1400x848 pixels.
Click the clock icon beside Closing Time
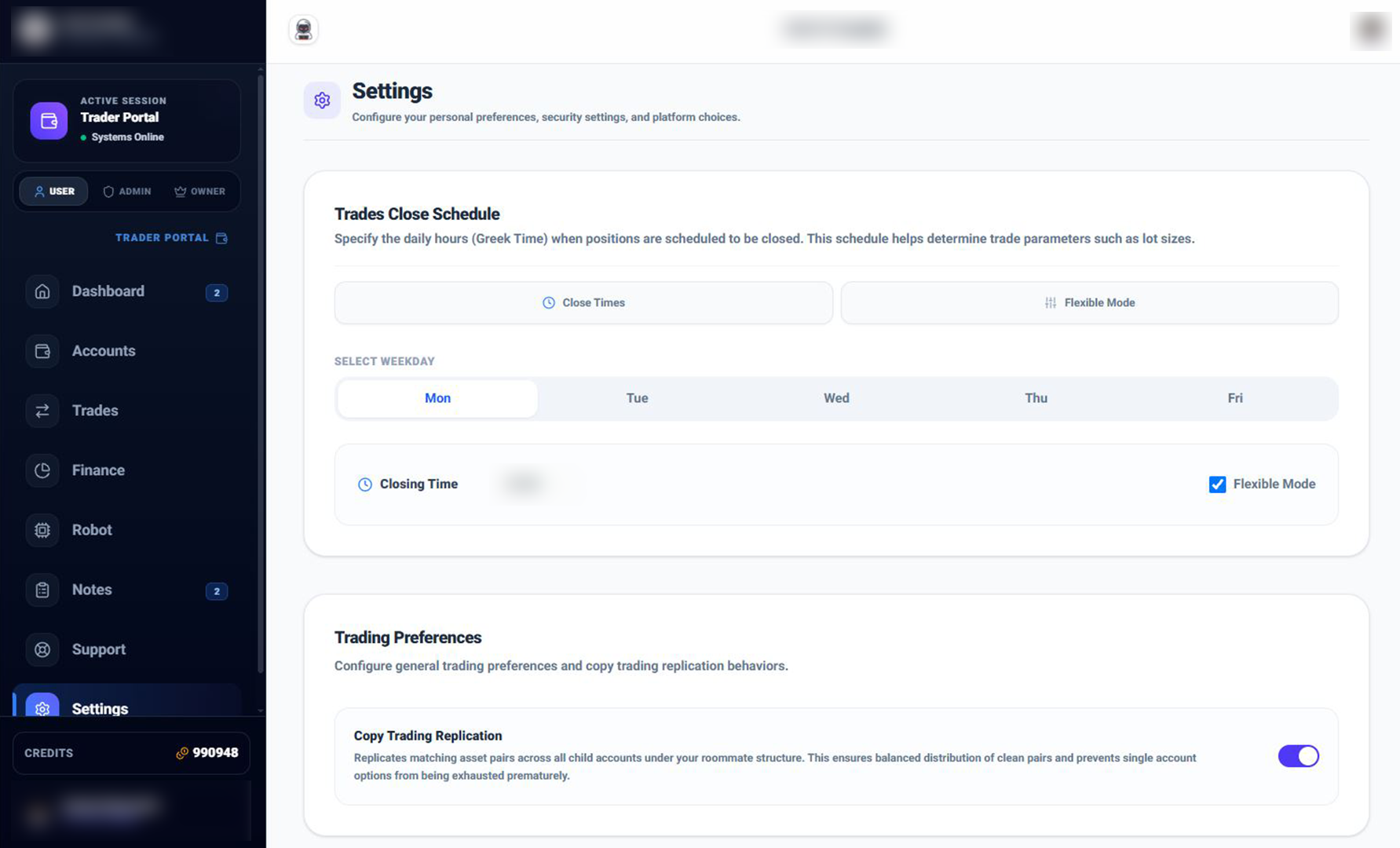365,484
